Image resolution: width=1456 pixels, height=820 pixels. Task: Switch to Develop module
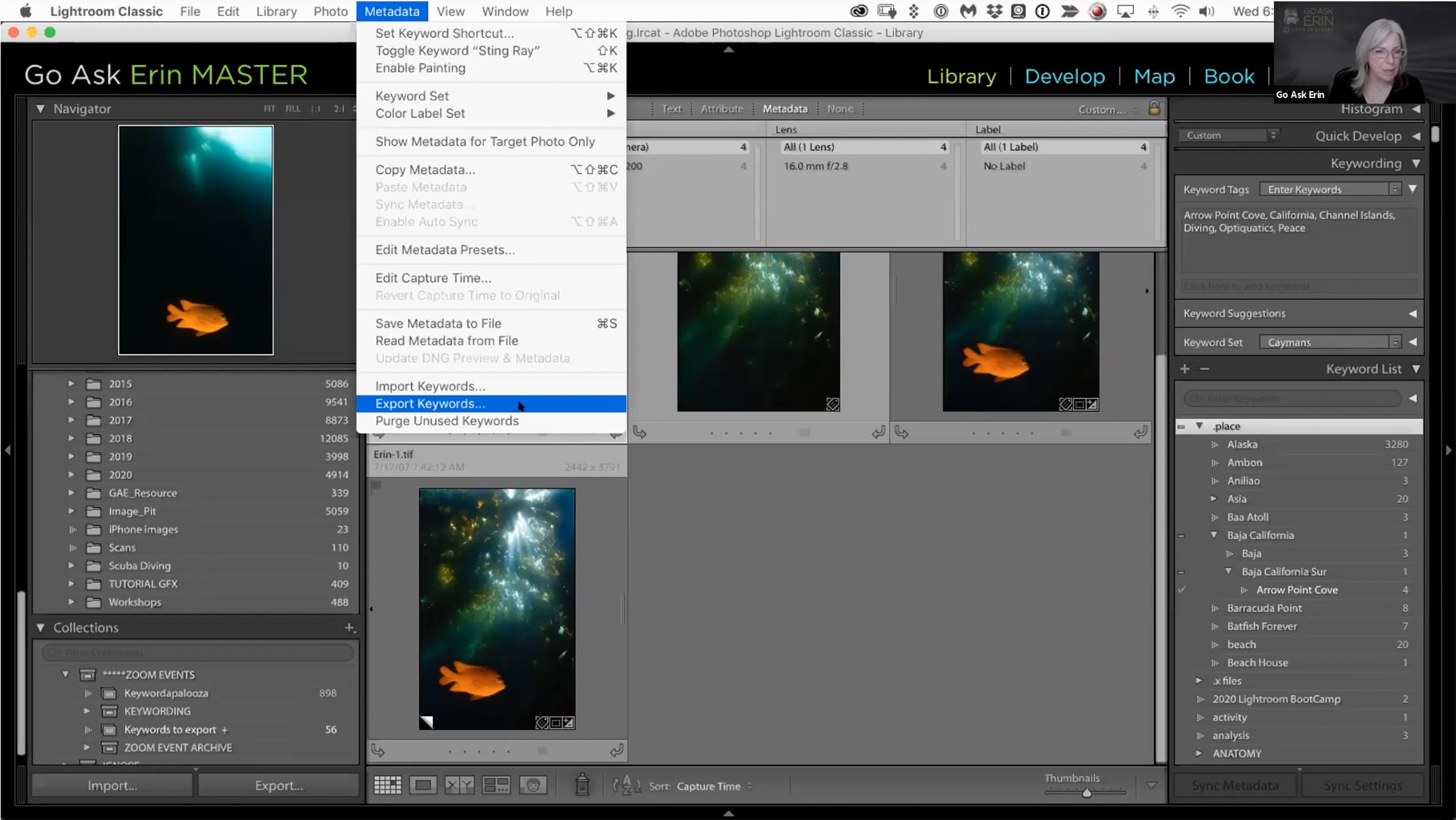(x=1065, y=76)
